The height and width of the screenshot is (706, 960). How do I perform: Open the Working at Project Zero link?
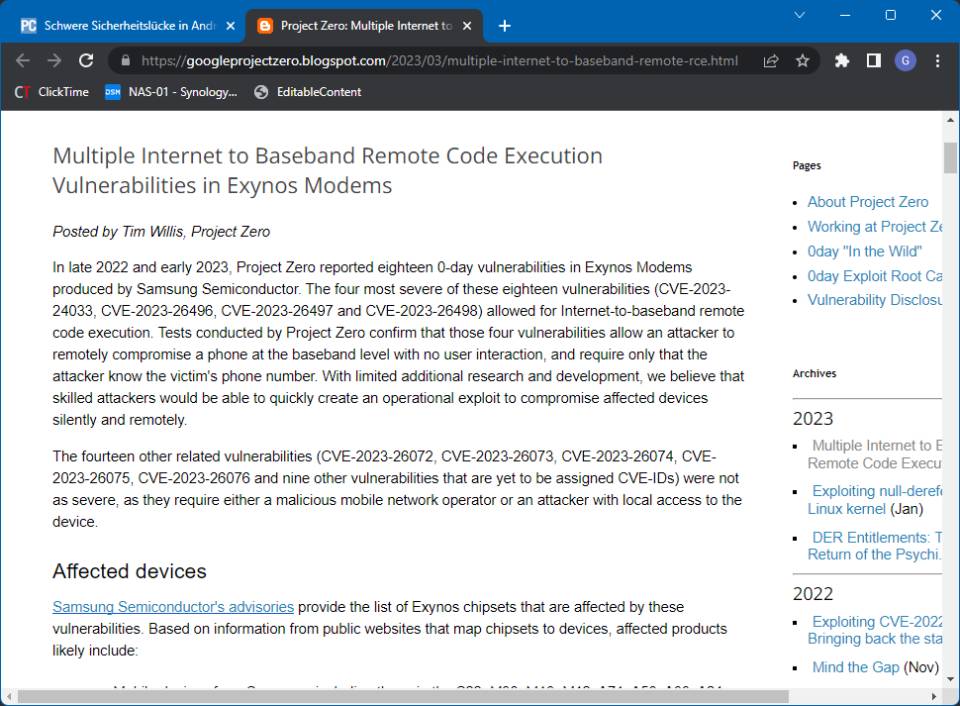click(875, 227)
